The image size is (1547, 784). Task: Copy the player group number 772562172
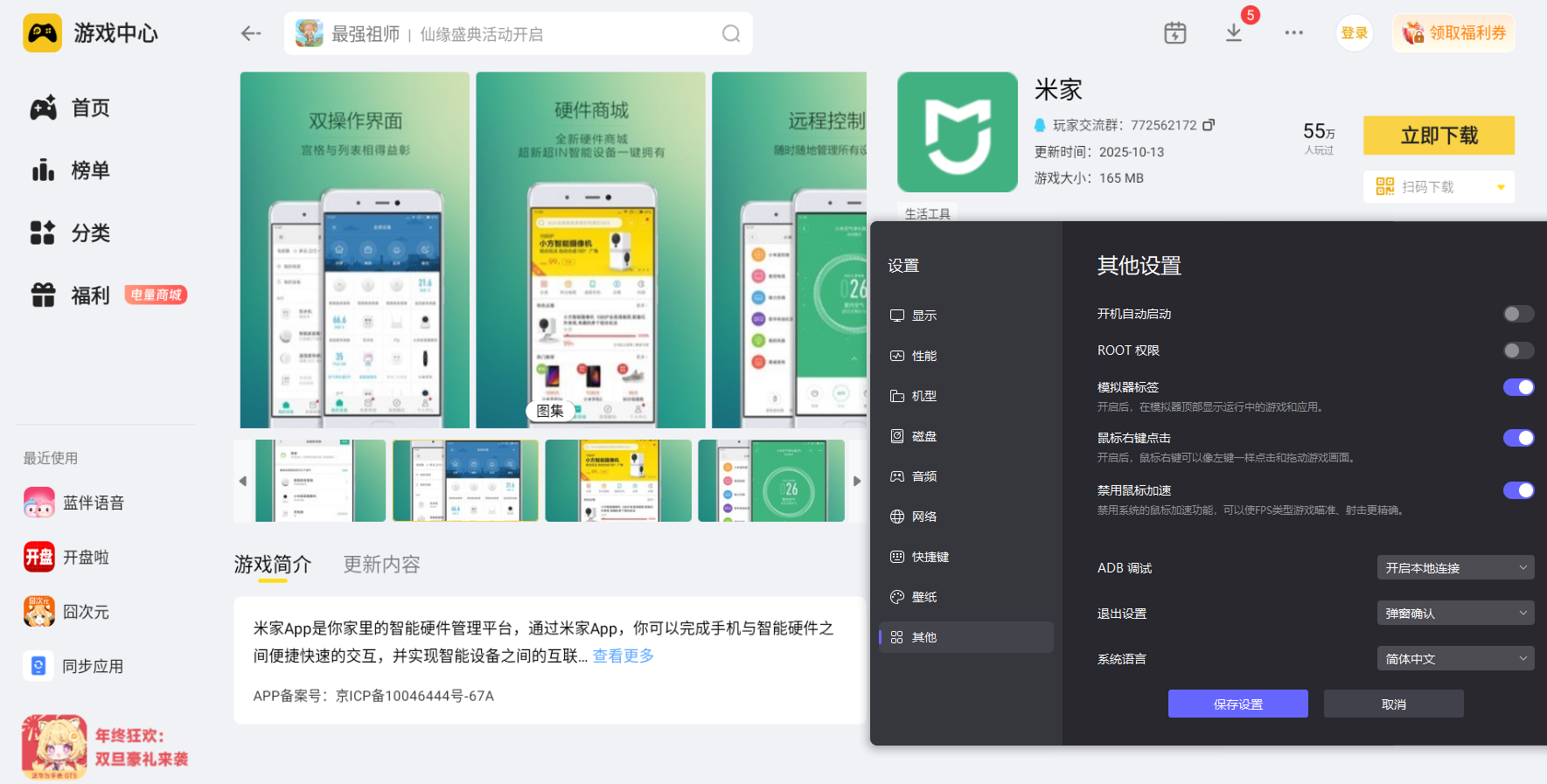coord(1209,125)
